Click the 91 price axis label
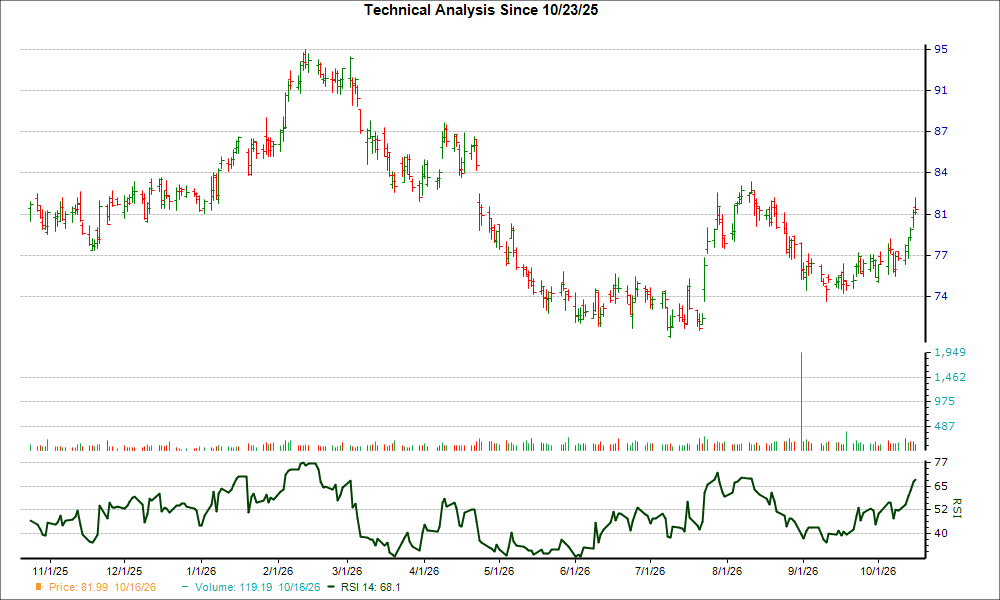The image size is (1000, 600). [x=941, y=91]
